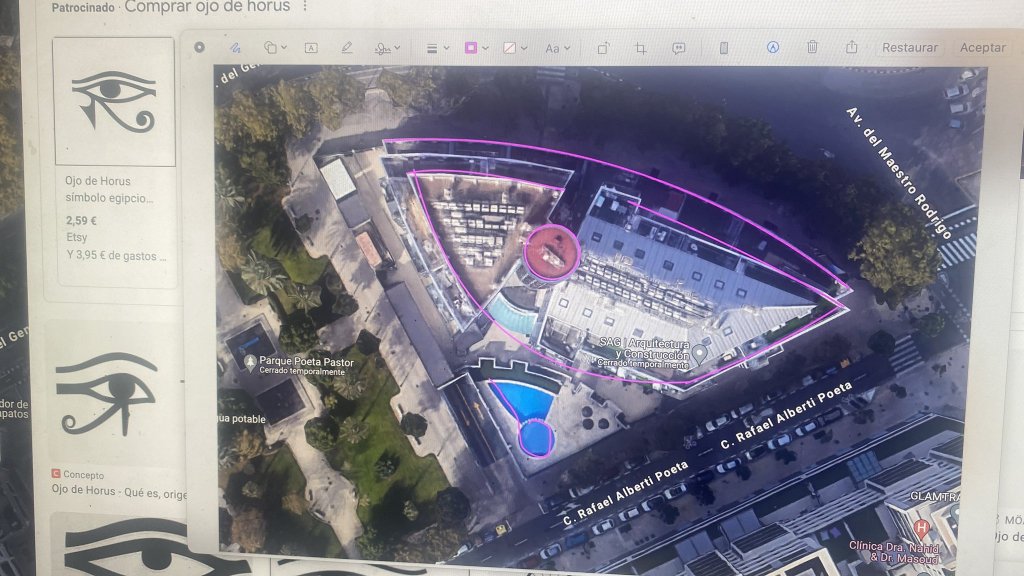
Task: Rotate the image with rotate icon
Action: click(x=604, y=47)
